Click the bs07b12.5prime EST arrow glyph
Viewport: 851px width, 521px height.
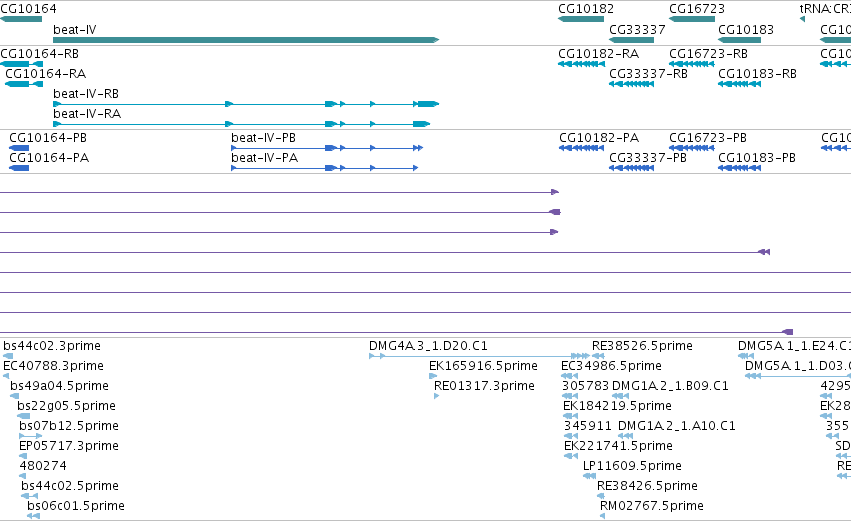[30, 436]
